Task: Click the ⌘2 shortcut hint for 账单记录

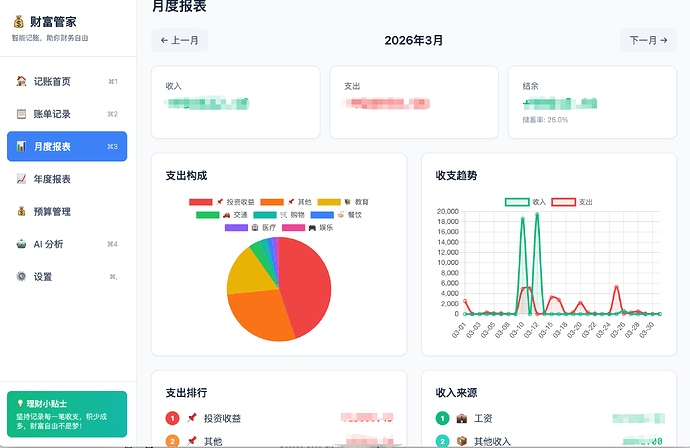Action: [x=113, y=114]
